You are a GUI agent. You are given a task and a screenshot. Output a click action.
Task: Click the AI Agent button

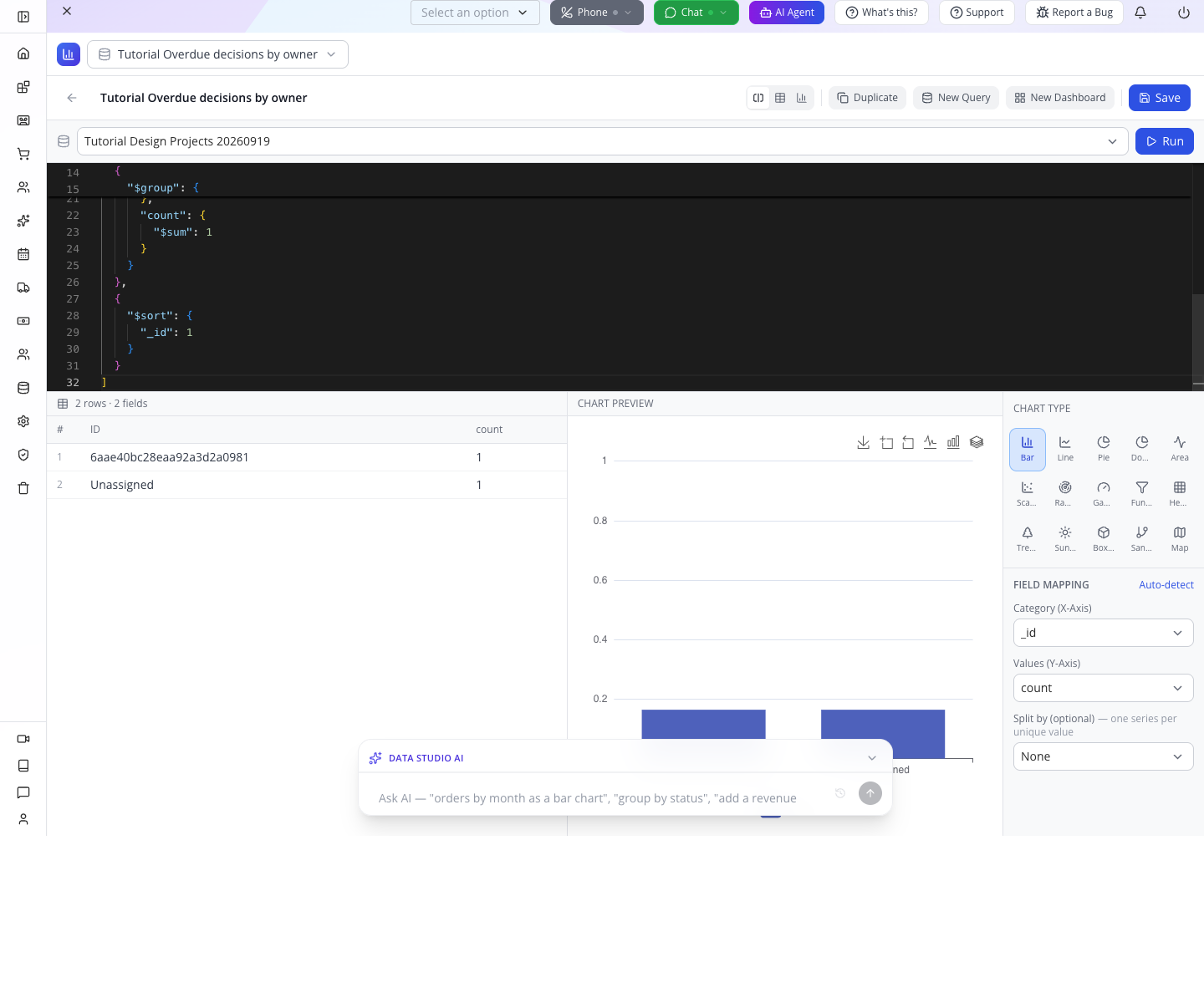(787, 13)
